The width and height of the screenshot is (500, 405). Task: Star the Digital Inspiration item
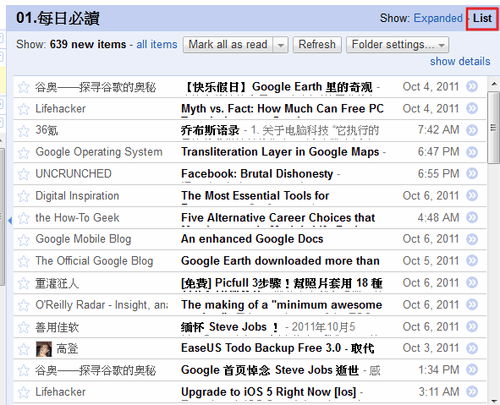(24, 196)
